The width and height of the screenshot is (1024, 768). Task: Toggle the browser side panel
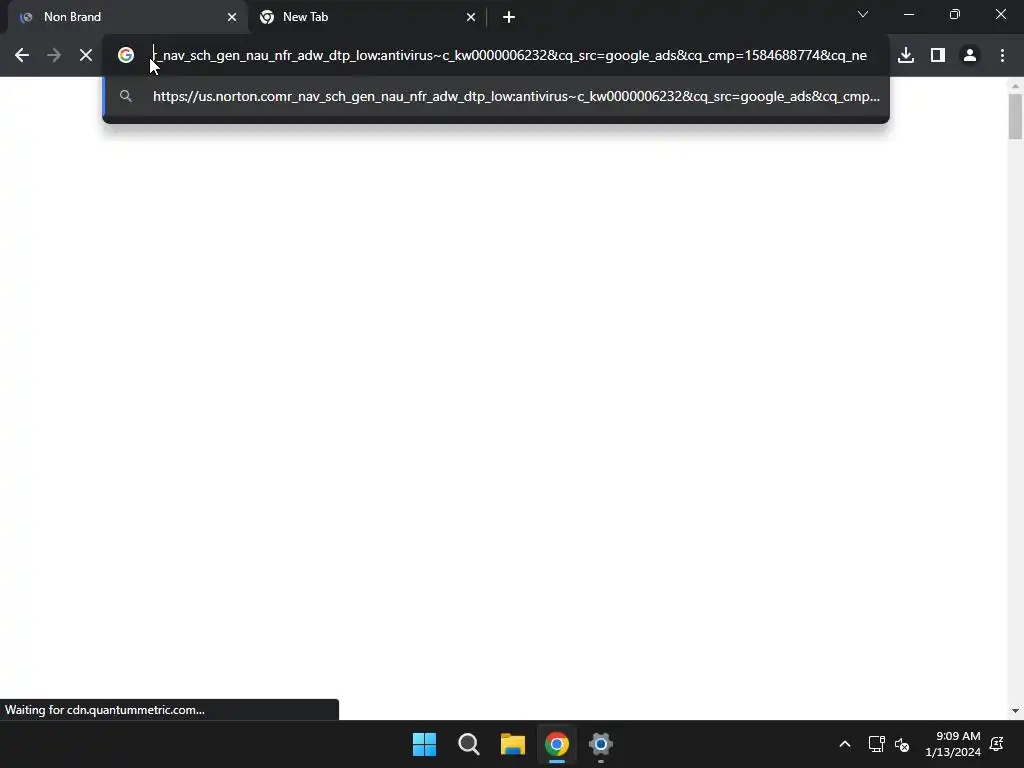pyautogui.click(x=938, y=56)
